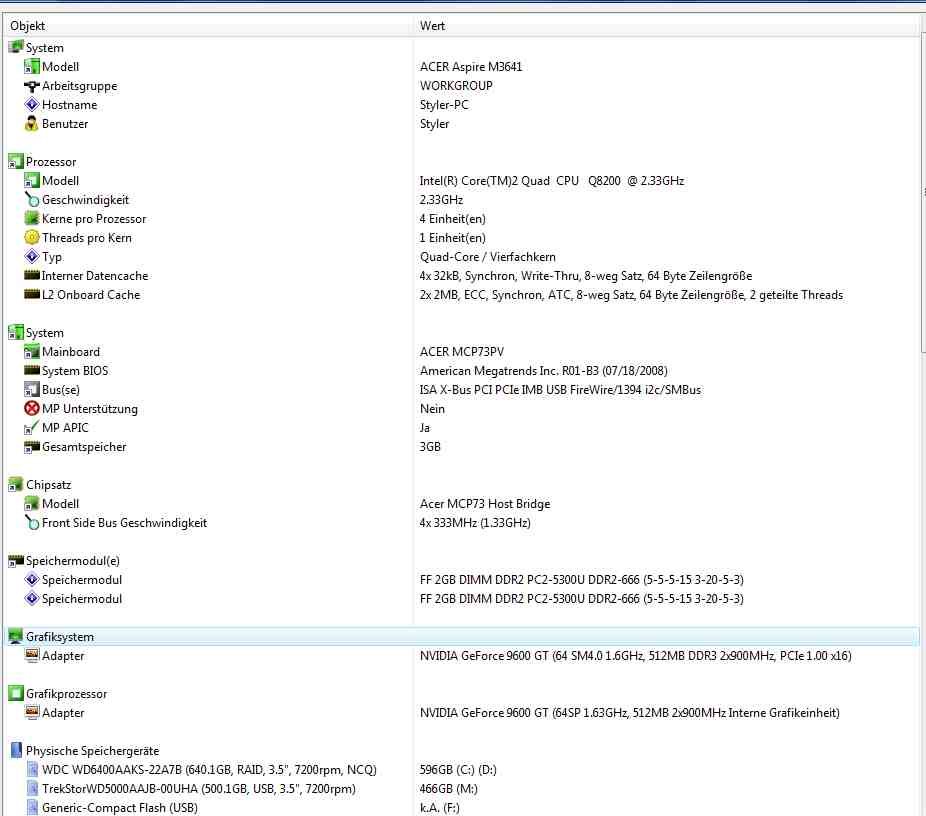Click the top System group icon
Viewport: 926px width, 816px height.
coord(16,47)
